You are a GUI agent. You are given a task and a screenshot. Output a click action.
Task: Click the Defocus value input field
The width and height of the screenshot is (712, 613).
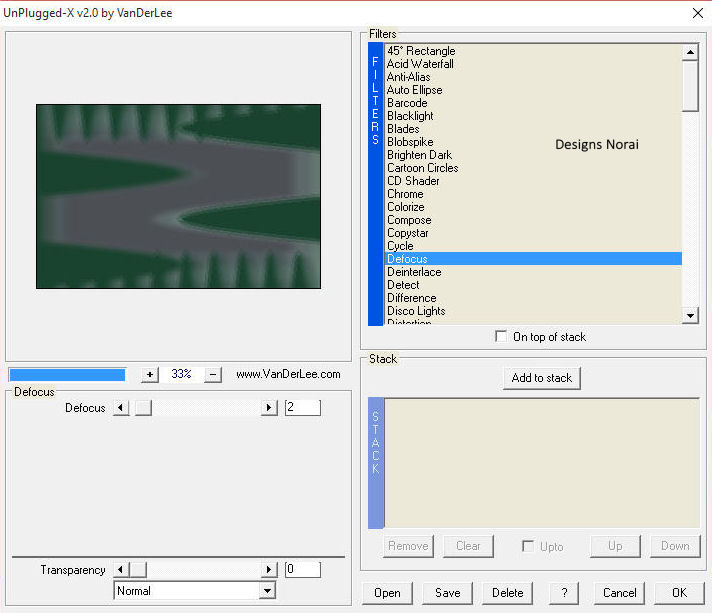(303, 408)
